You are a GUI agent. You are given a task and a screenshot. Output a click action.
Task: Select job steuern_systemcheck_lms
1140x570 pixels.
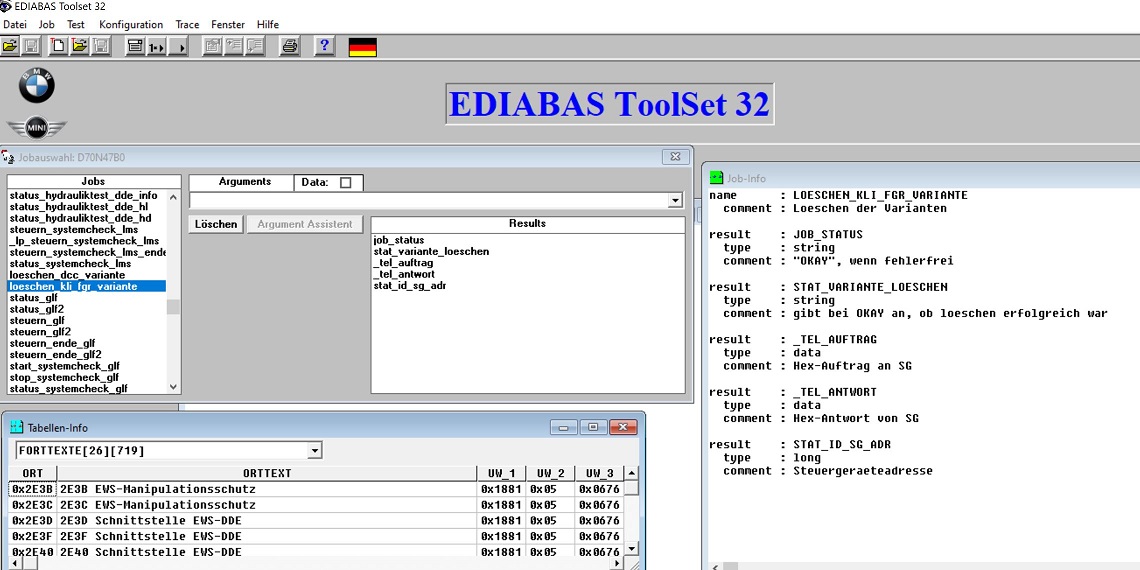click(87, 230)
